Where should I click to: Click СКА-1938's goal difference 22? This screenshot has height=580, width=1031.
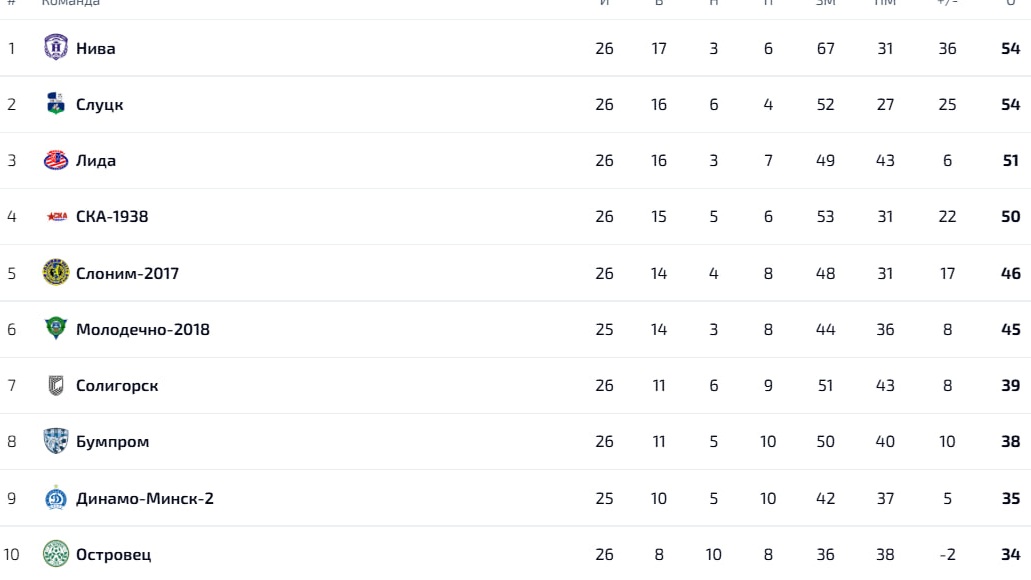[x=947, y=216]
